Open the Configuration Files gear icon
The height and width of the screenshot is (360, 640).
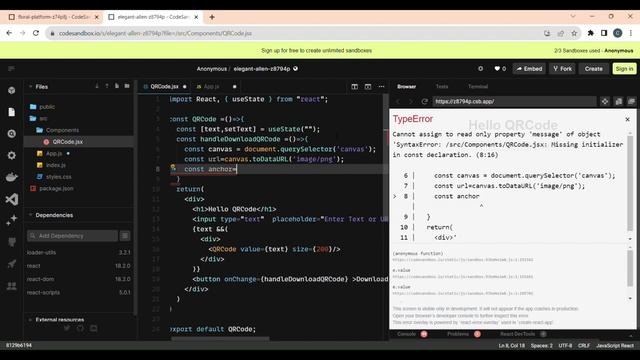(x=11, y=156)
